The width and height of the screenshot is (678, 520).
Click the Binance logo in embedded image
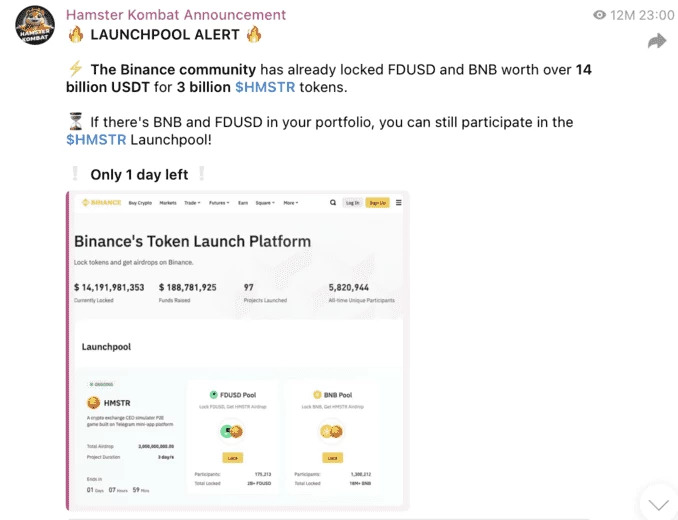pos(102,202)
